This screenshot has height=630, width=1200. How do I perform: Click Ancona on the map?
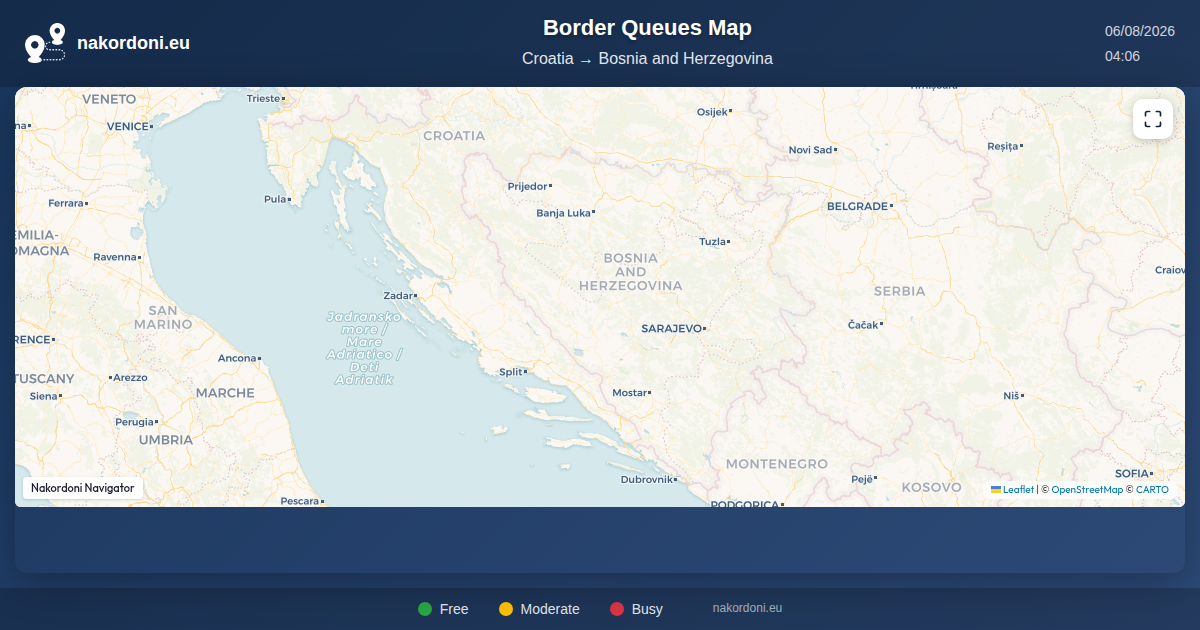point(237,358)
